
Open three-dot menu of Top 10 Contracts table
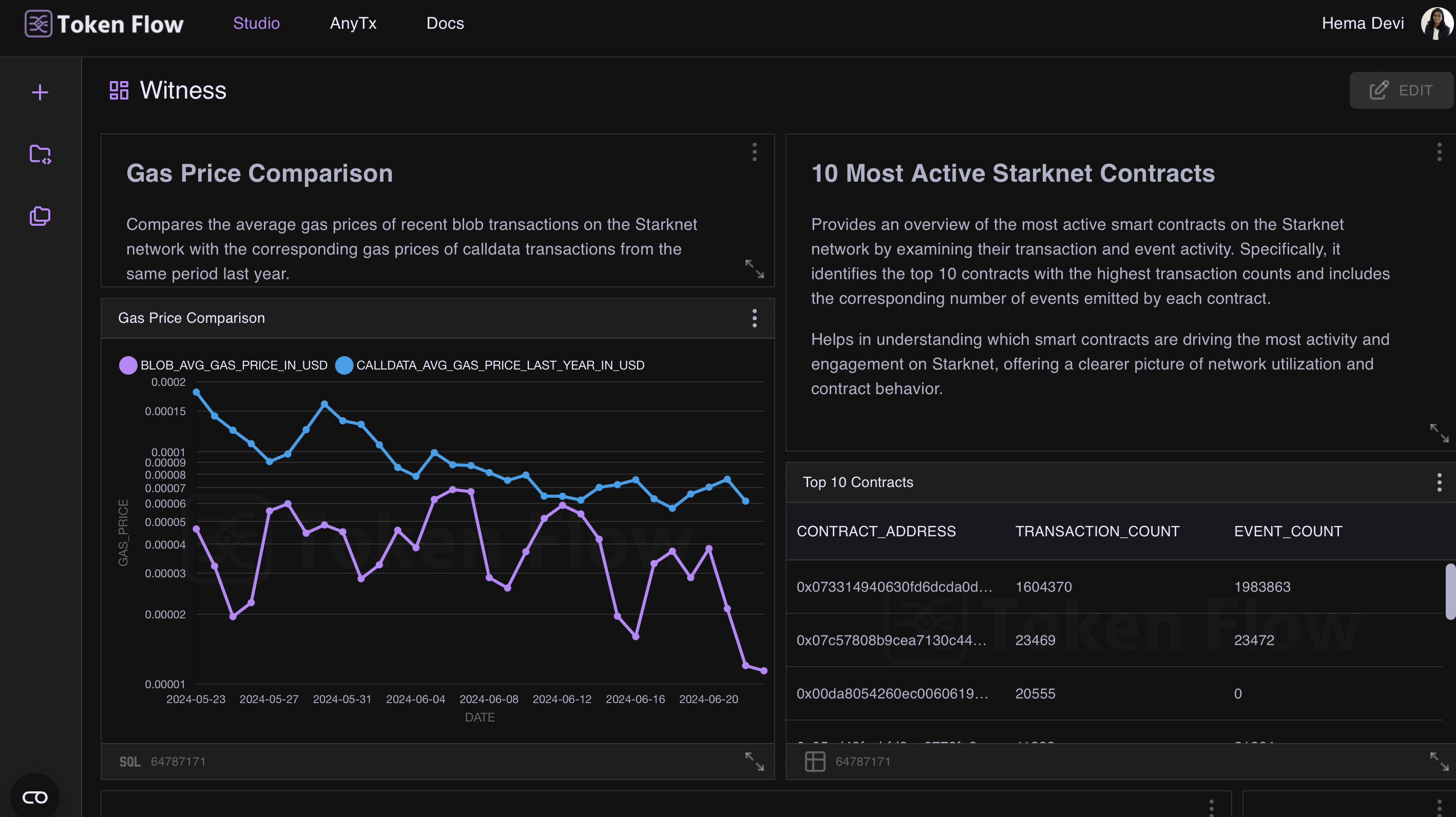[1439, 482]
